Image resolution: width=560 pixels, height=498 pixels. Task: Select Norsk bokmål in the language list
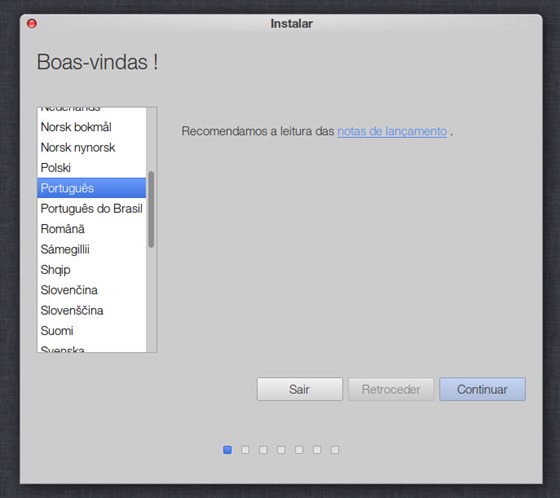91,127
